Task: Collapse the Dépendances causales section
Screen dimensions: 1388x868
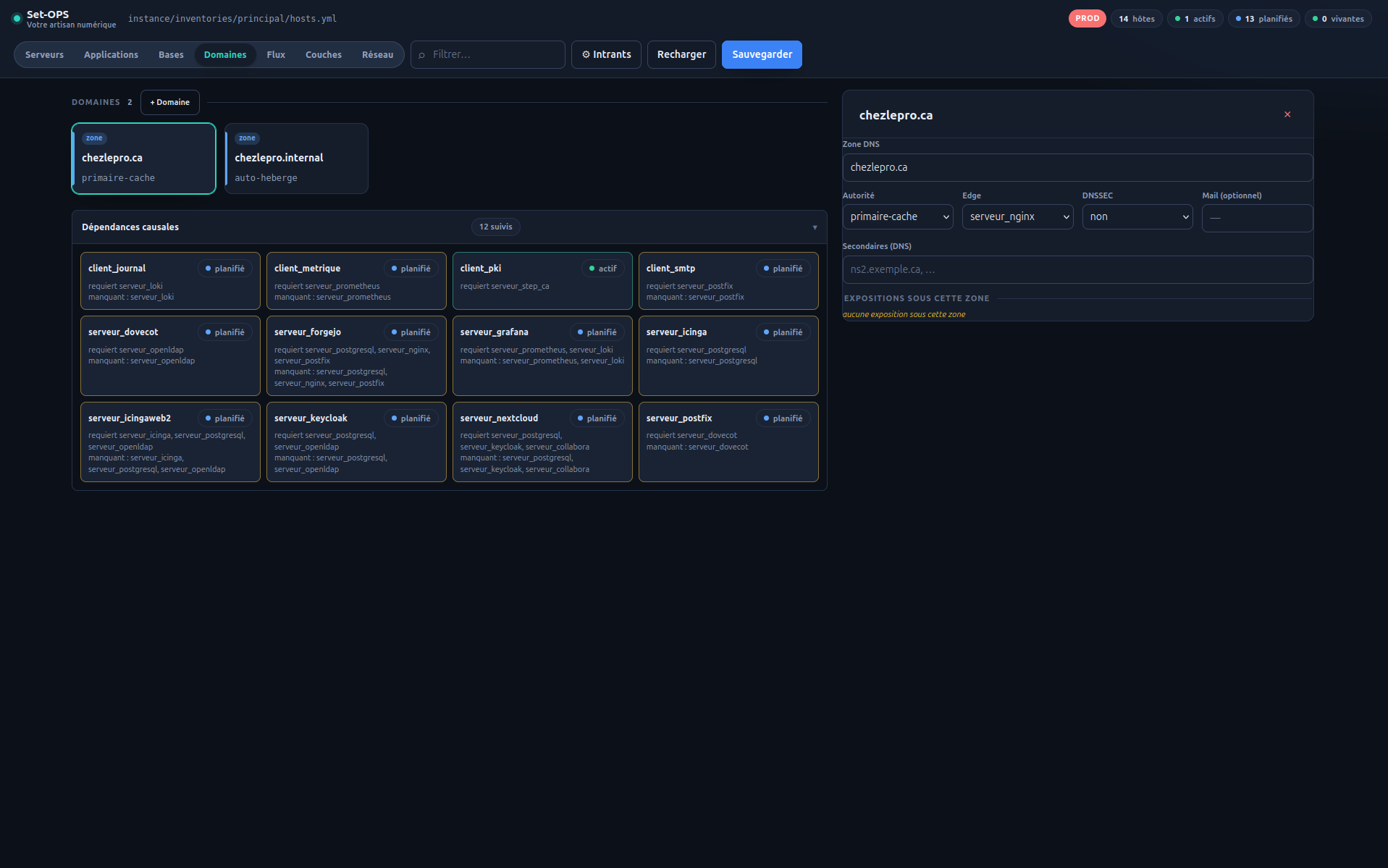Action: point(815,227)
